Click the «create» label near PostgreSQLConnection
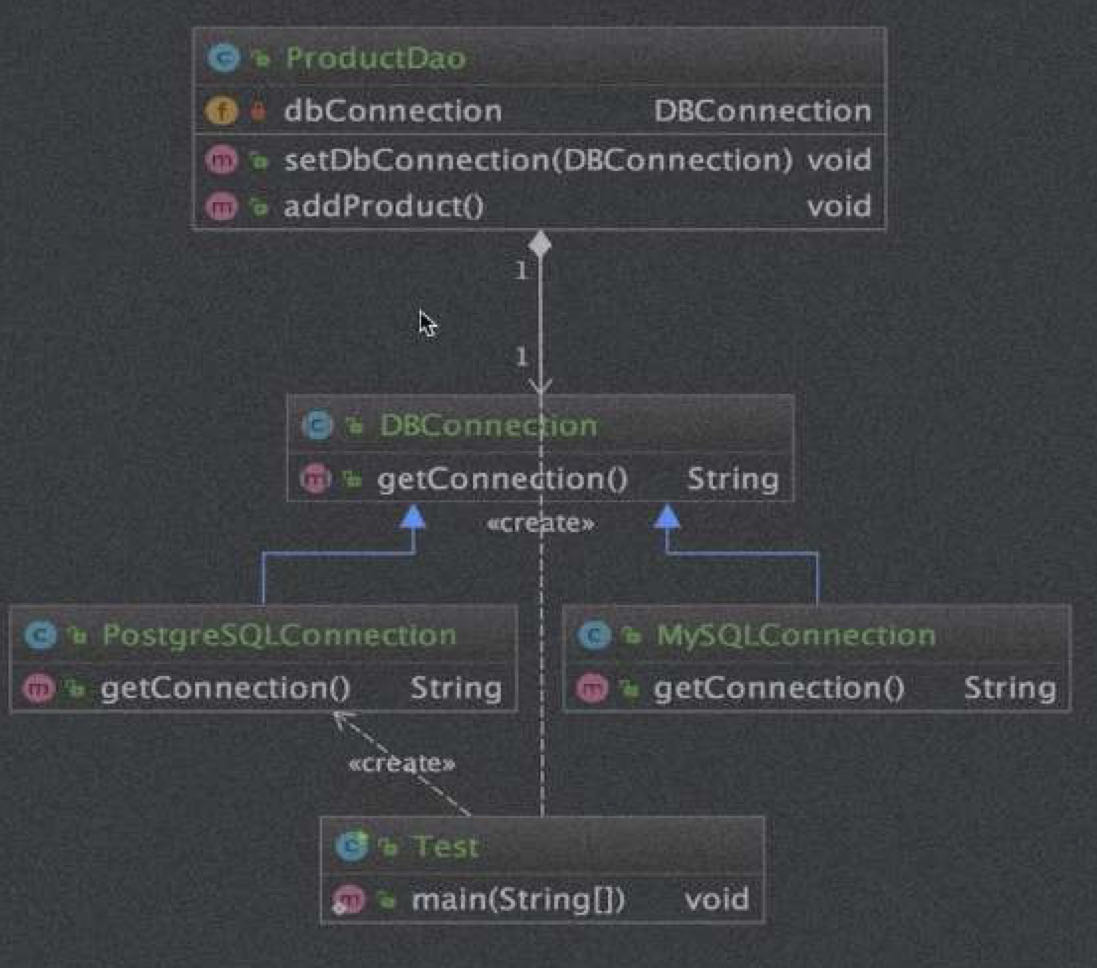Viewport: 1097px width, 968px height. (400, 764)
